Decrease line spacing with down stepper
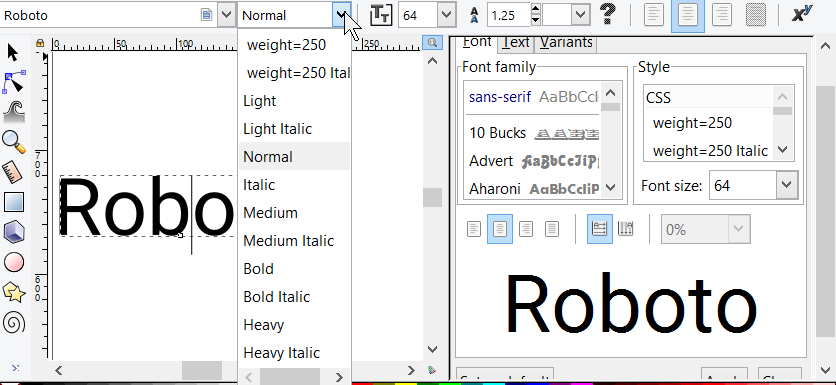The height and width of the screenshot is (385, 836). pyautogui.click(x=536, y=21)
